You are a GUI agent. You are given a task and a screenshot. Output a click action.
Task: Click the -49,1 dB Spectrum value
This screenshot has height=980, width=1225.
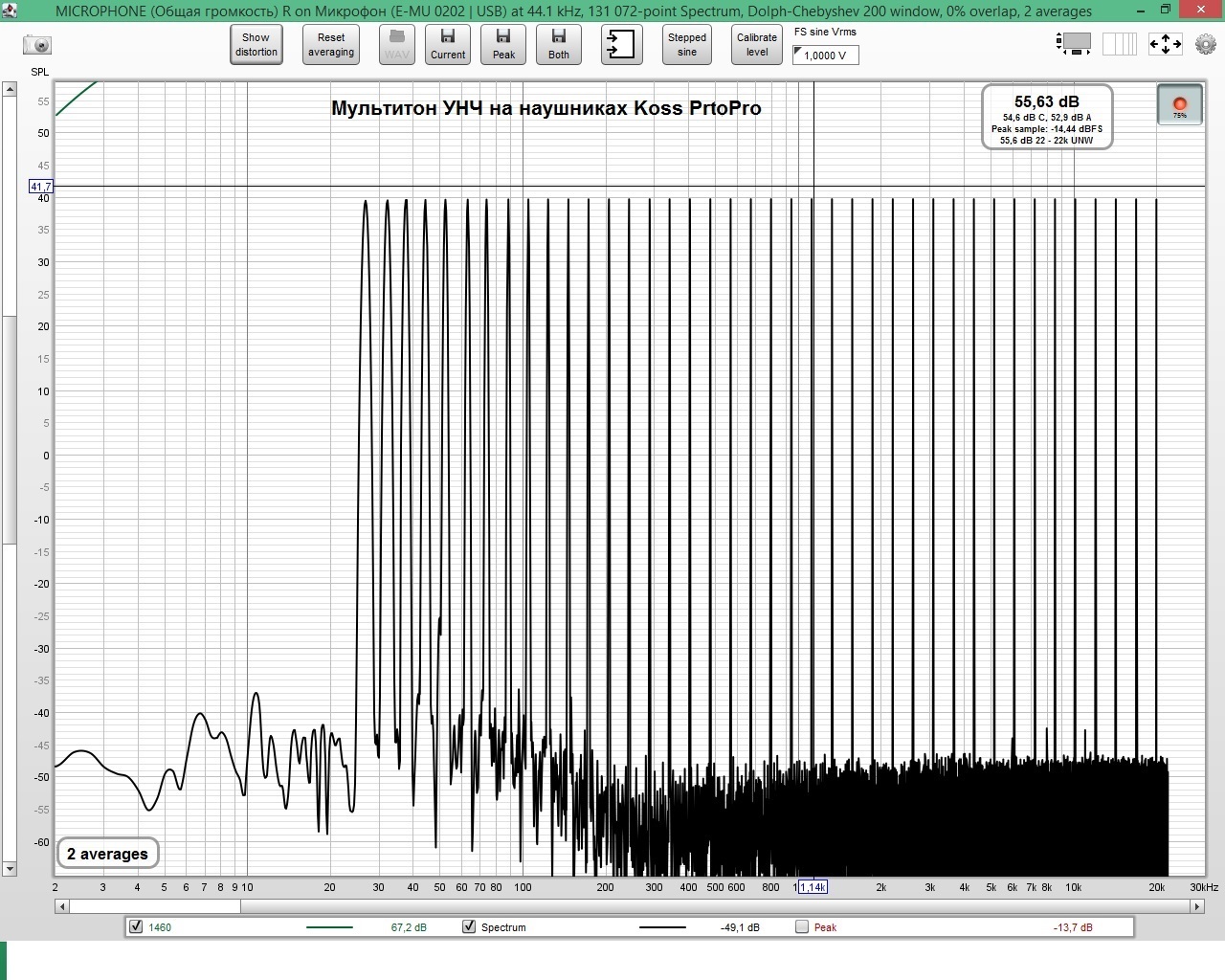(x=740, y=927)
